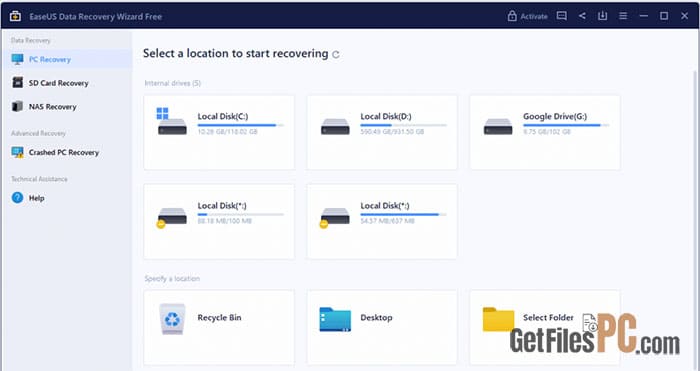Click the Help question mark icon

17,197
